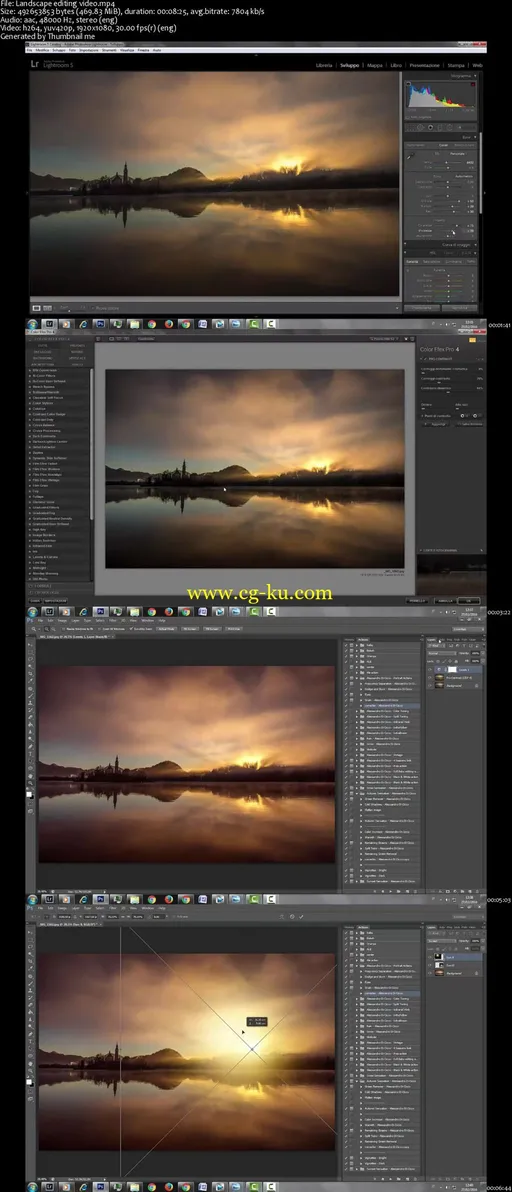Select the Glamour Glow filter in Color Efex list

point(44,502)
